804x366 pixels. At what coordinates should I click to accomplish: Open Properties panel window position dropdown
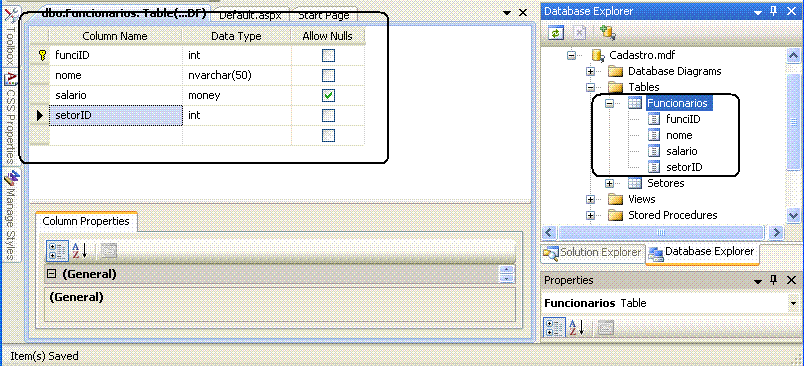tap(758, 280)
